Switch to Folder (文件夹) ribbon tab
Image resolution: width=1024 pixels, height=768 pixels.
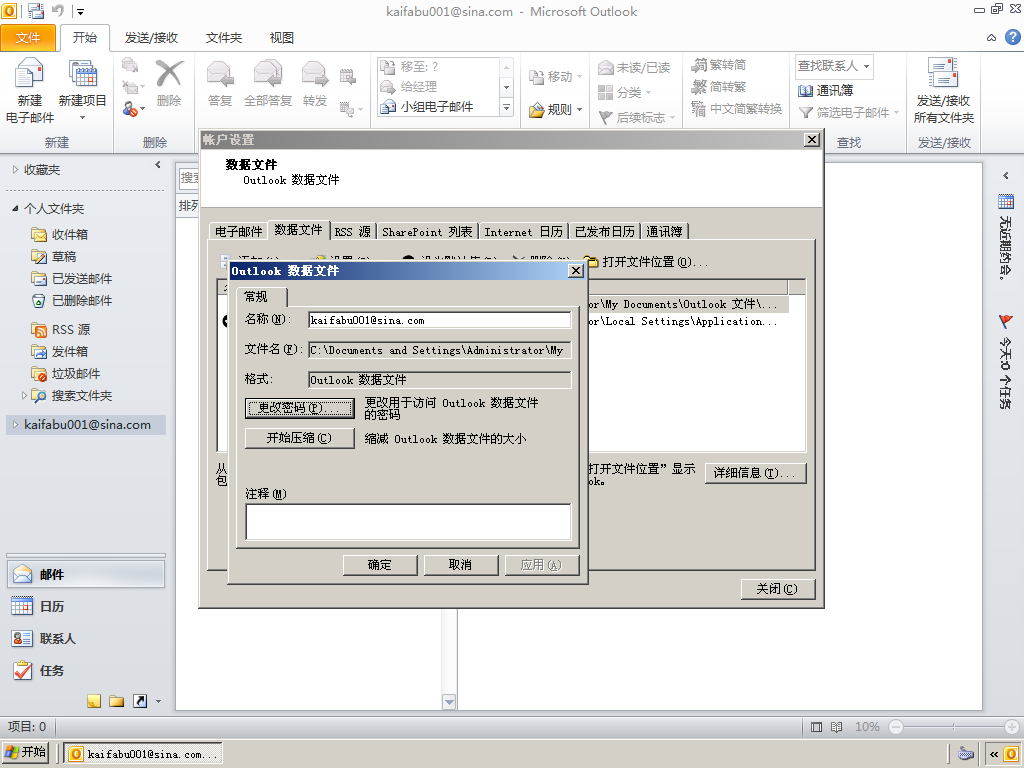[x=224, y=38]
